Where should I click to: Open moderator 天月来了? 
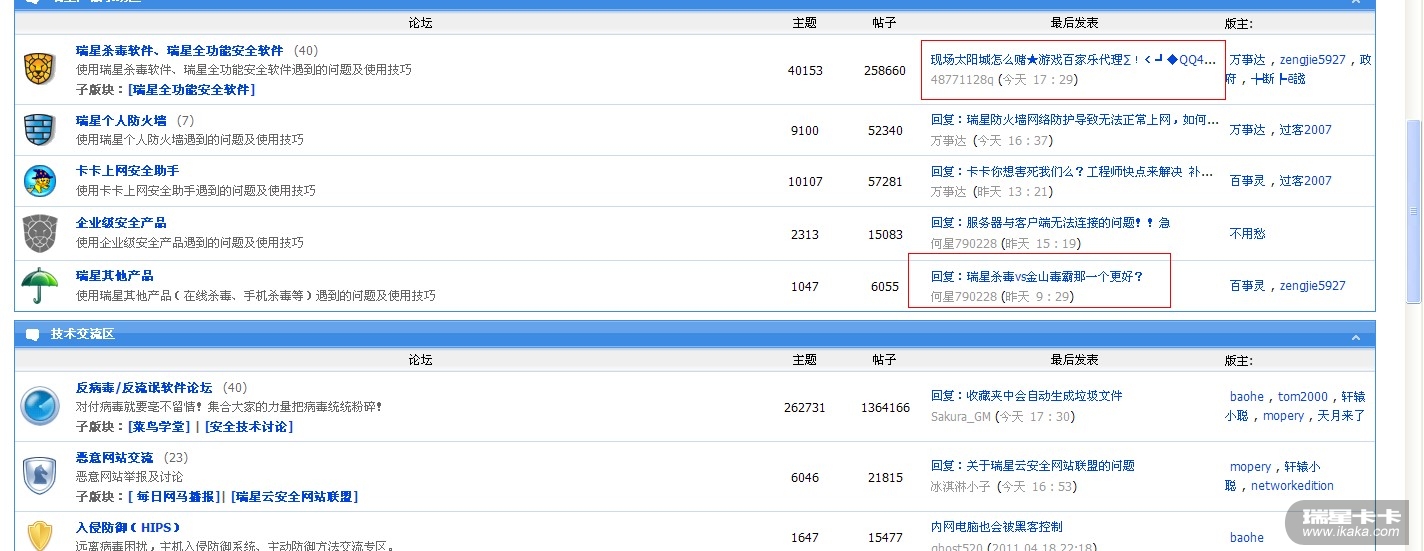[x=1341, y=416]
